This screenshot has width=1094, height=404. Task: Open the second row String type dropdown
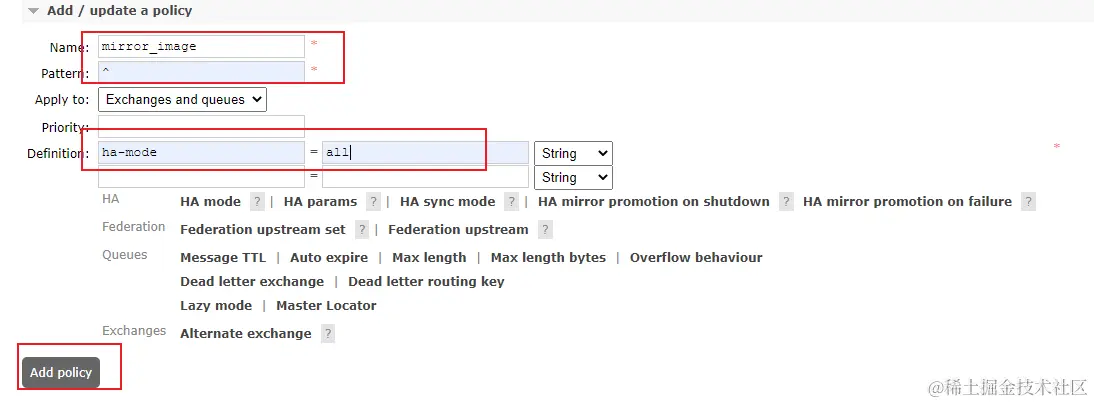[573, 177]
